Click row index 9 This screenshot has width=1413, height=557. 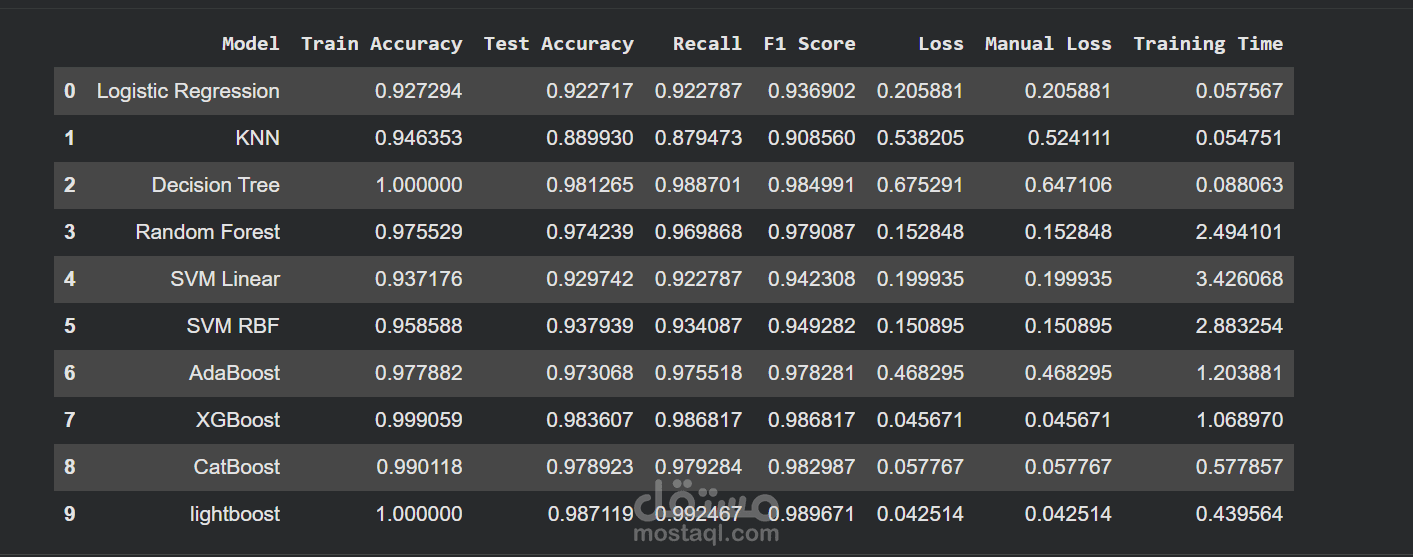pyautogui.click(x=69, y=514)
